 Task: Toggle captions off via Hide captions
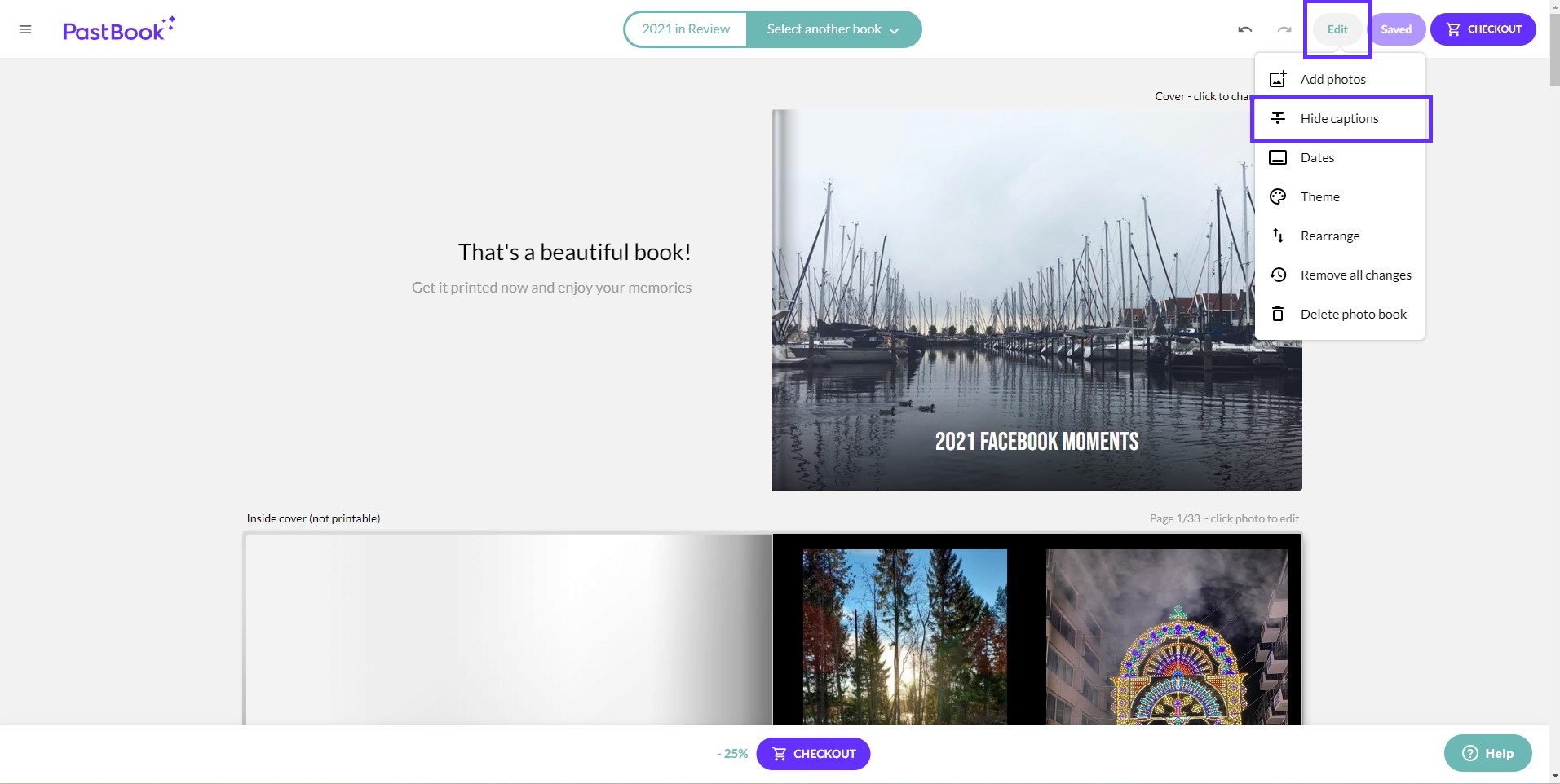[x=1339, y=117]
